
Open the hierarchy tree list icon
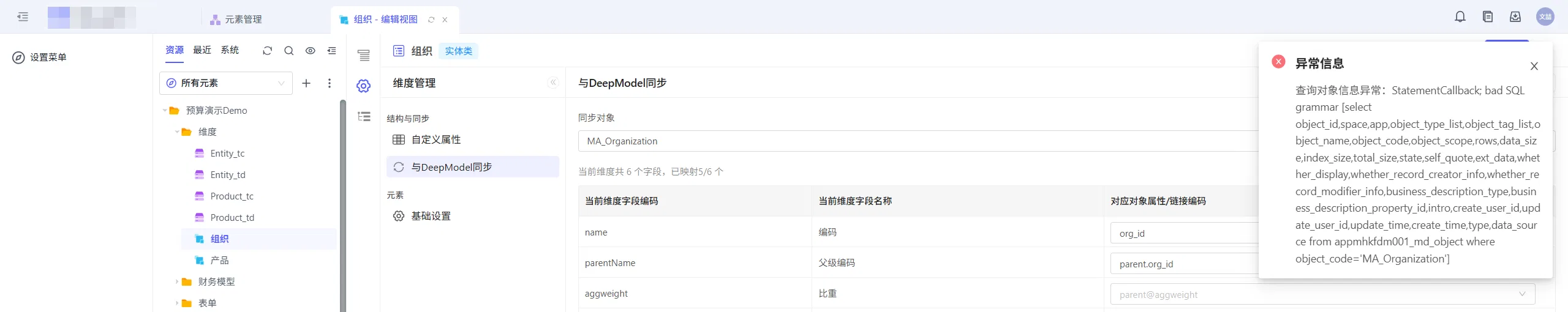[x=364, y=117]
